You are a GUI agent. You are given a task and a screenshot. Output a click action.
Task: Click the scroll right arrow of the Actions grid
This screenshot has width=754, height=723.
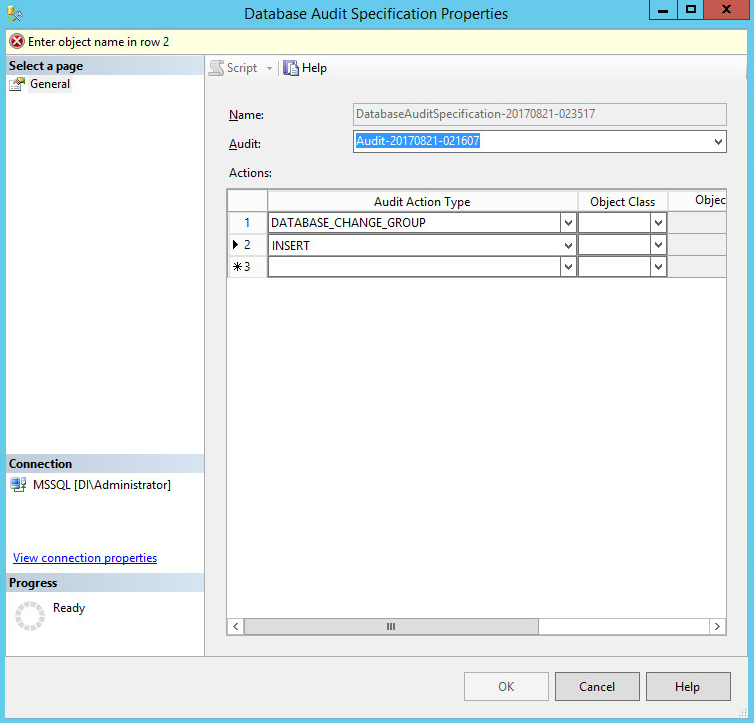[717, 626]
